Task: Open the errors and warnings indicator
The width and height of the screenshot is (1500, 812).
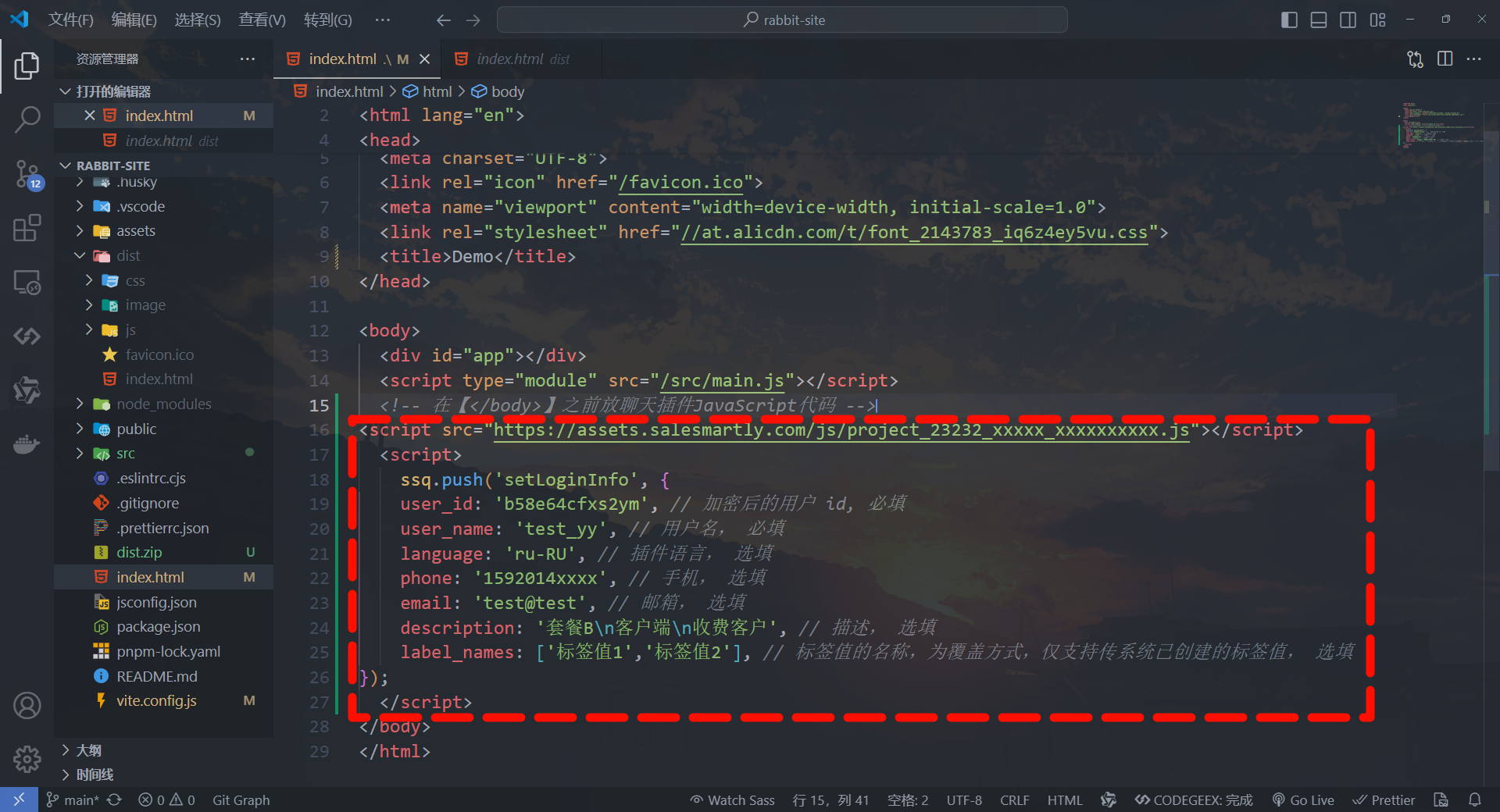Action: (x=166, y=800)
